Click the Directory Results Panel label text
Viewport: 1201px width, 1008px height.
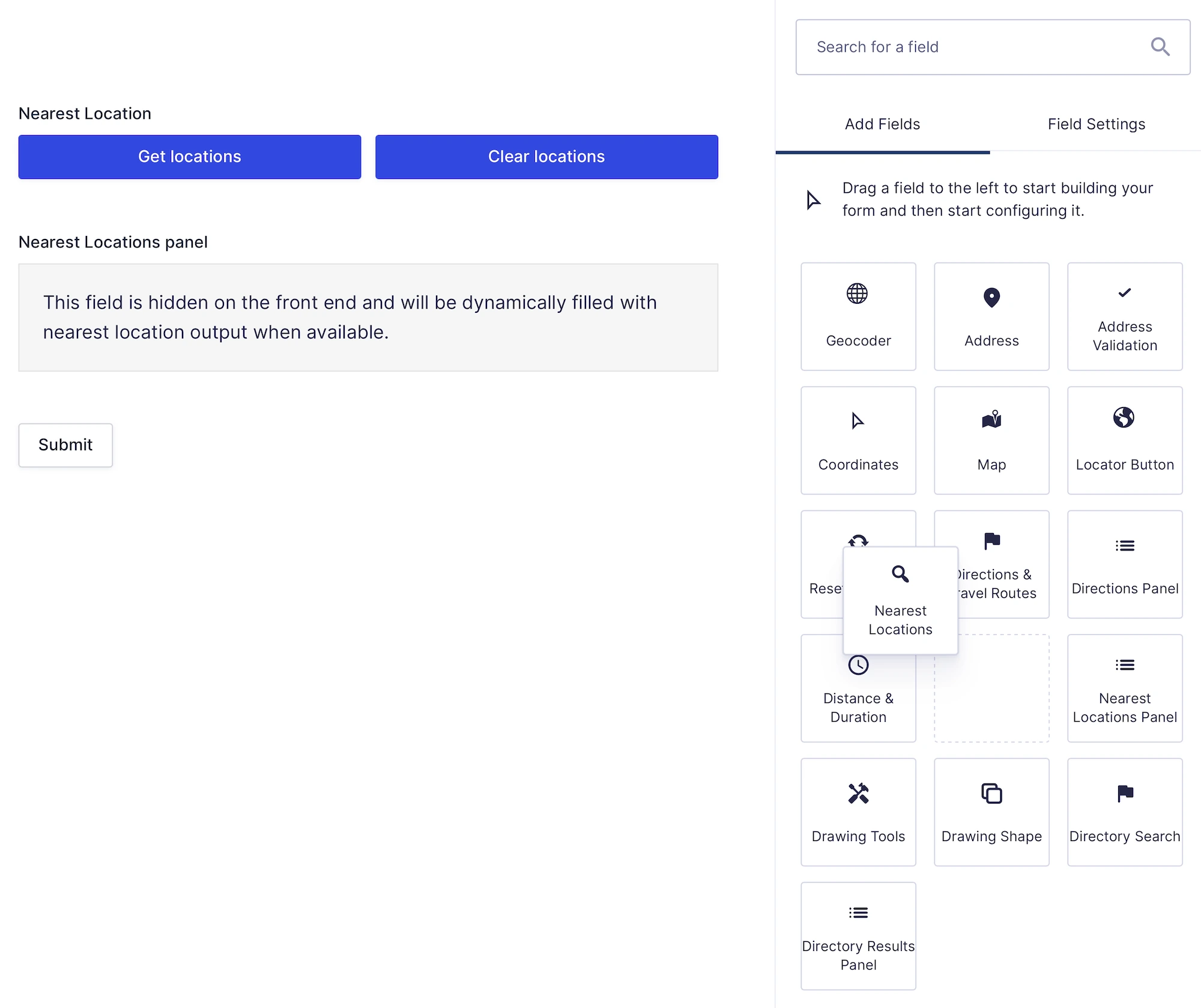click(858, 955)
